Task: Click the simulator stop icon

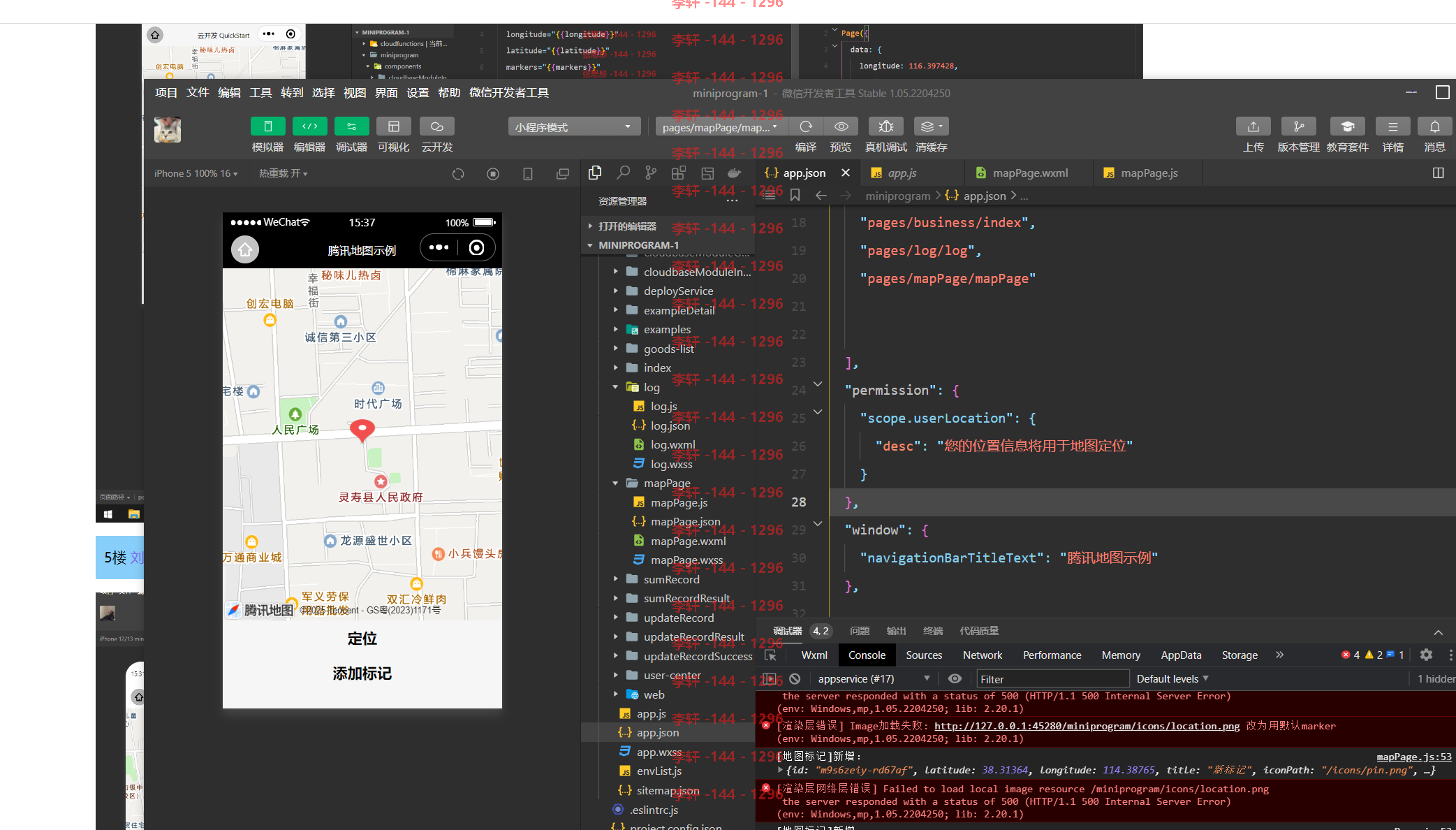Action: point(493,174)
